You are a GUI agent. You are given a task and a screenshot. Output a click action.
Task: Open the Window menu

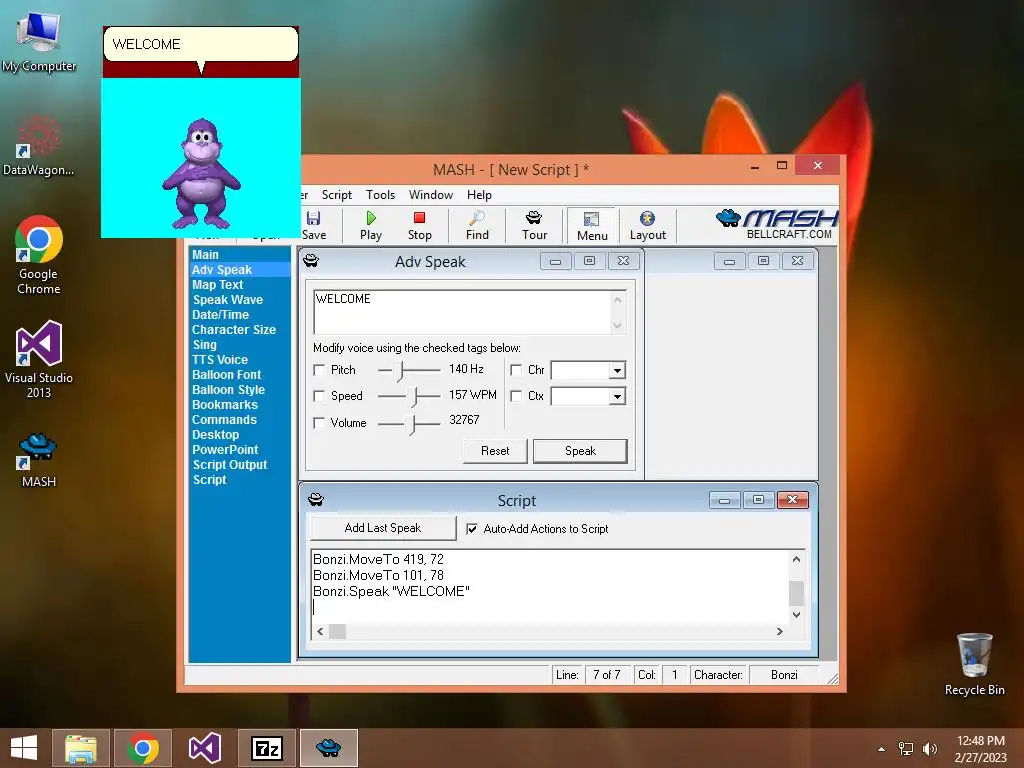430,195
